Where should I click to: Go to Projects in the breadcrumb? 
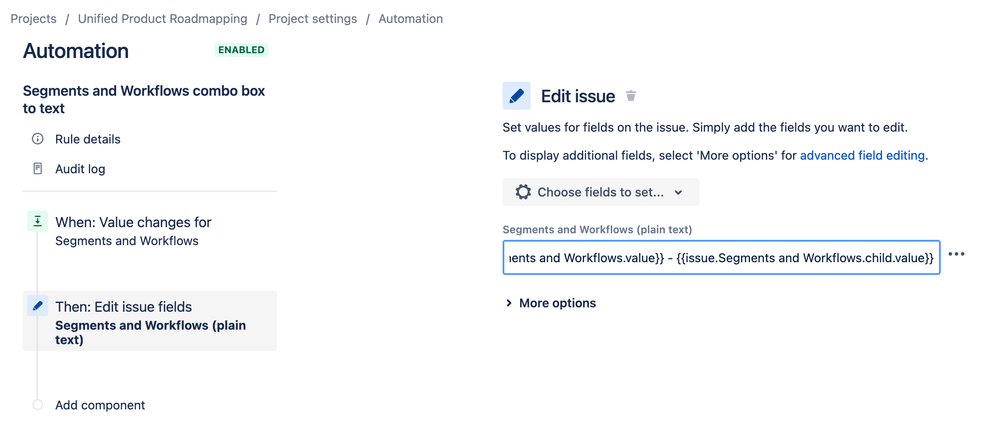pos(34,18)
